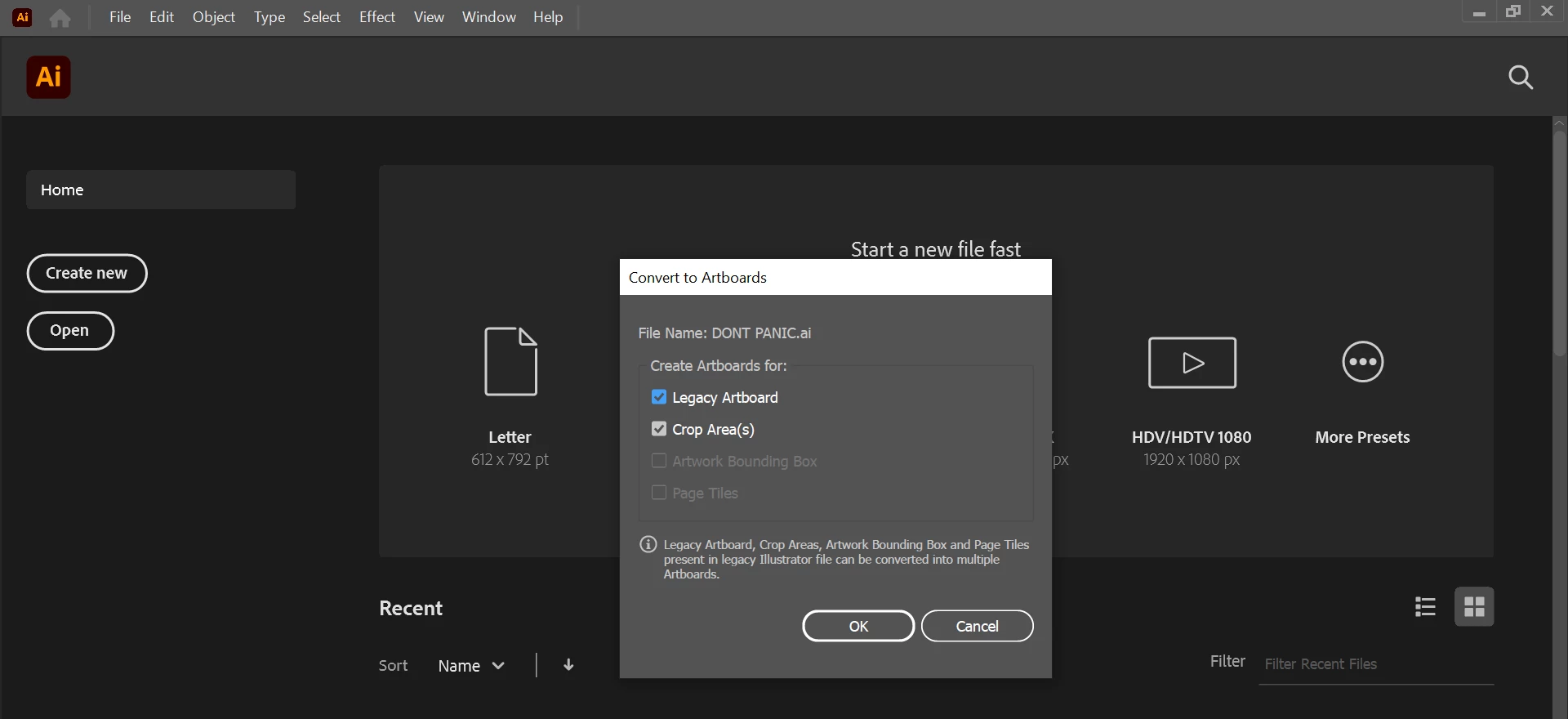The height and width of the screenshot is (719, 1568).
Task: Expand the Sort by Name dropdown
Action: pos(471,666)
